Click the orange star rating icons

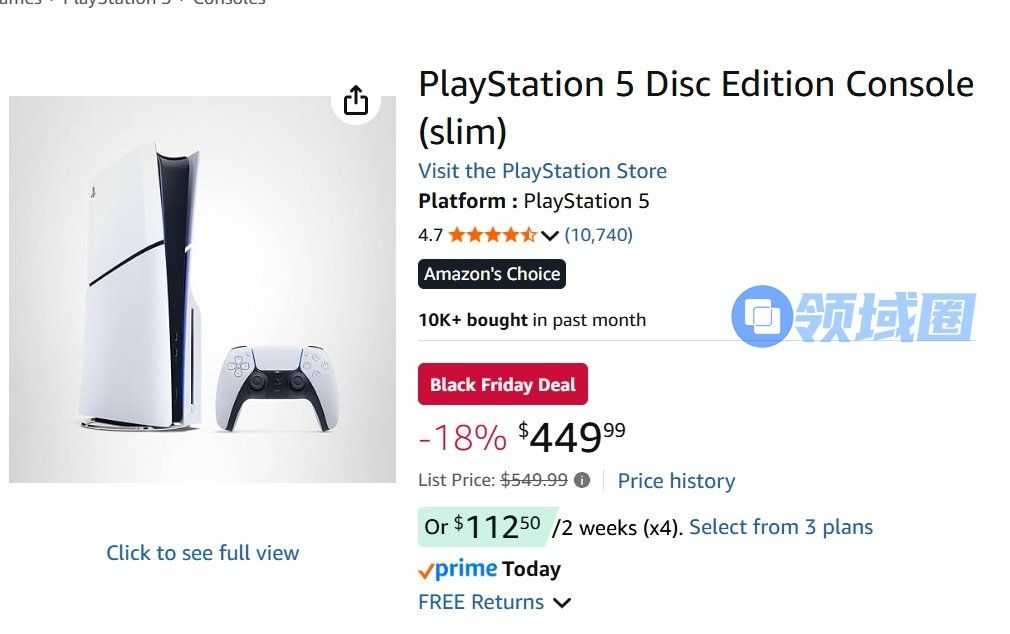coord(492,235)
